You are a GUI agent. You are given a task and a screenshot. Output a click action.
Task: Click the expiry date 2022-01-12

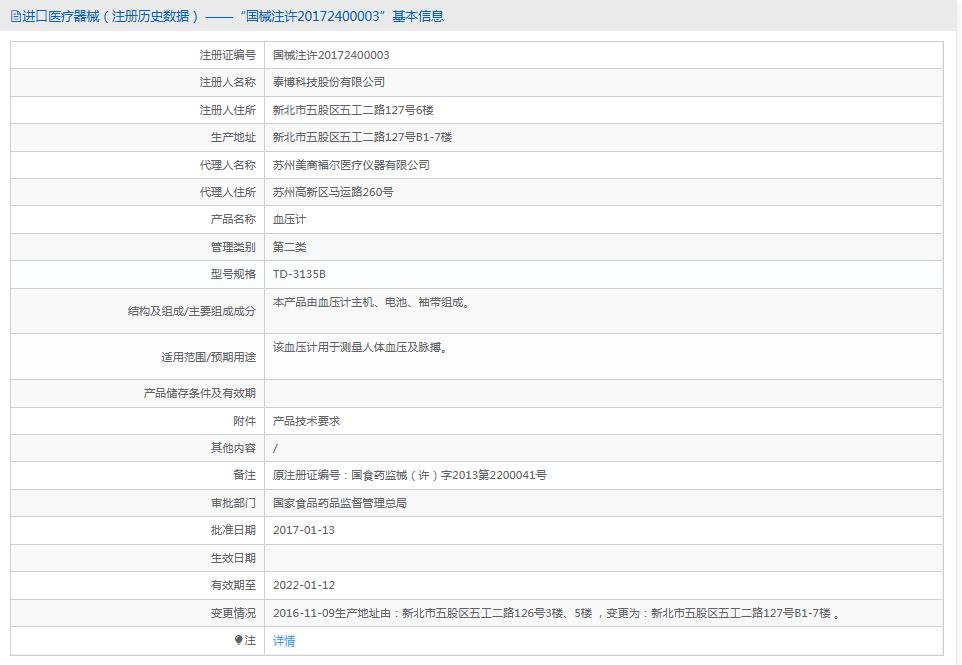click(303, 585)
